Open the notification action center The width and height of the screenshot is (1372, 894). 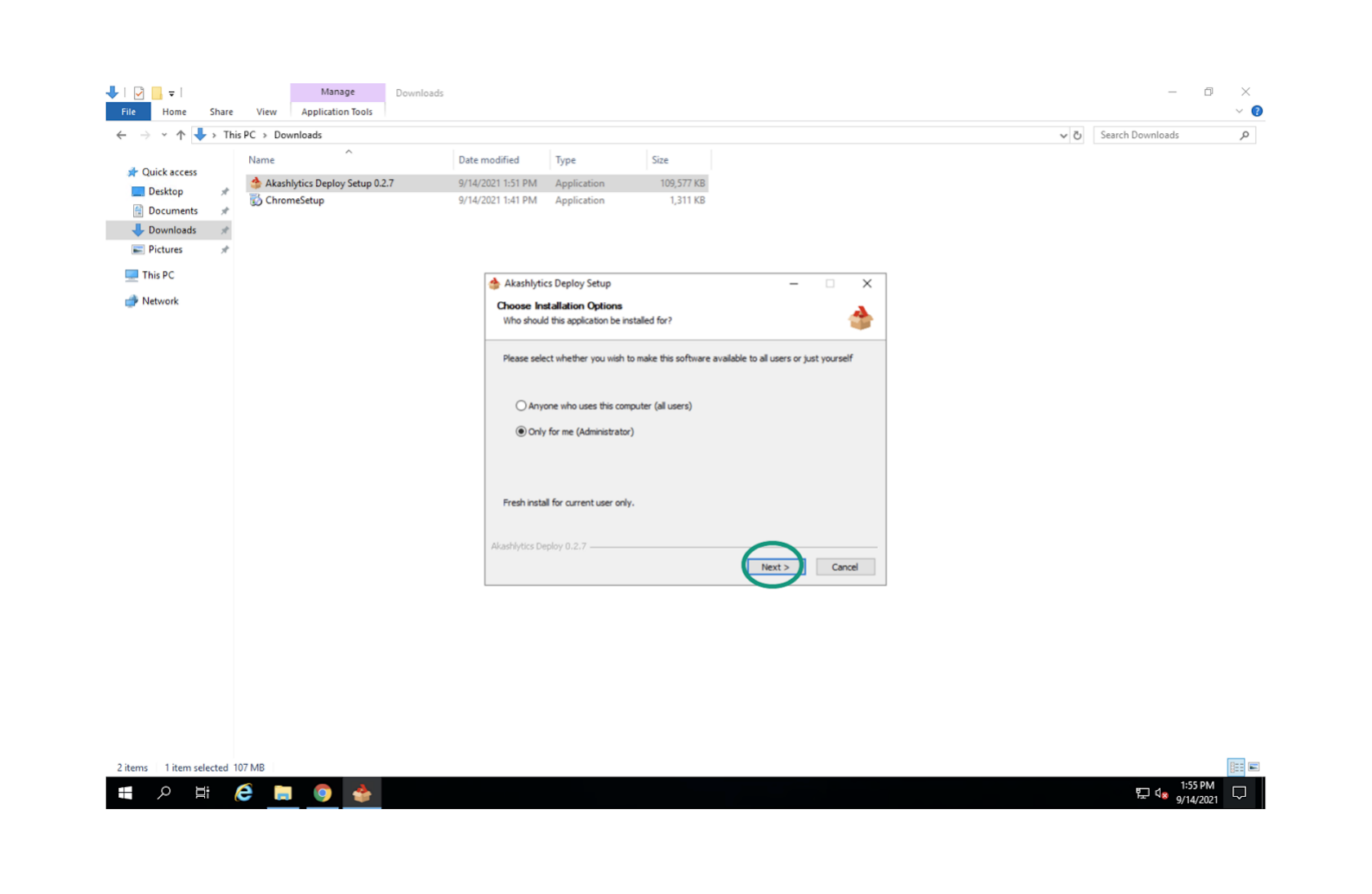coord(1240,793)
